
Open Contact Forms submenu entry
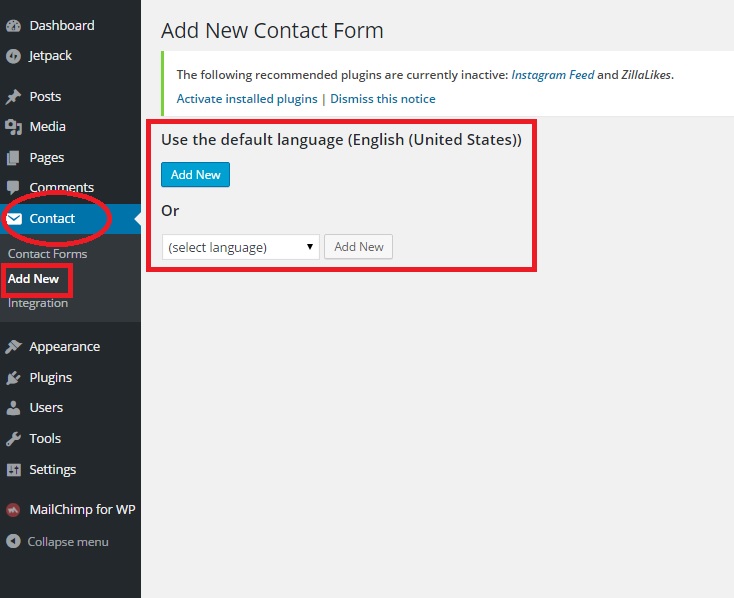(x=48, y=254)
